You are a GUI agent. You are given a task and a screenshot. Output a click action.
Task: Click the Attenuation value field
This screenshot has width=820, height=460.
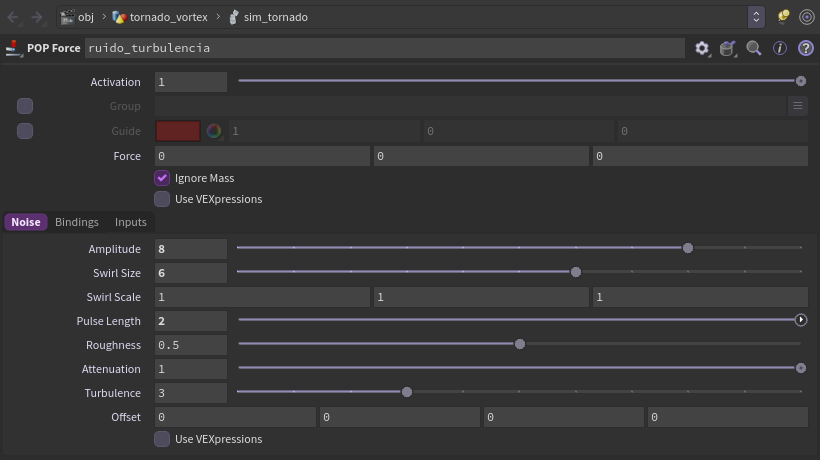pos(191,369)
